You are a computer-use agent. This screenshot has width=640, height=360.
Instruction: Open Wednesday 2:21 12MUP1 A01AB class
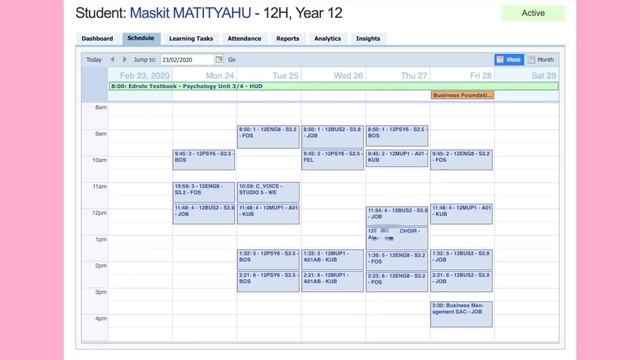click(332, 281)
